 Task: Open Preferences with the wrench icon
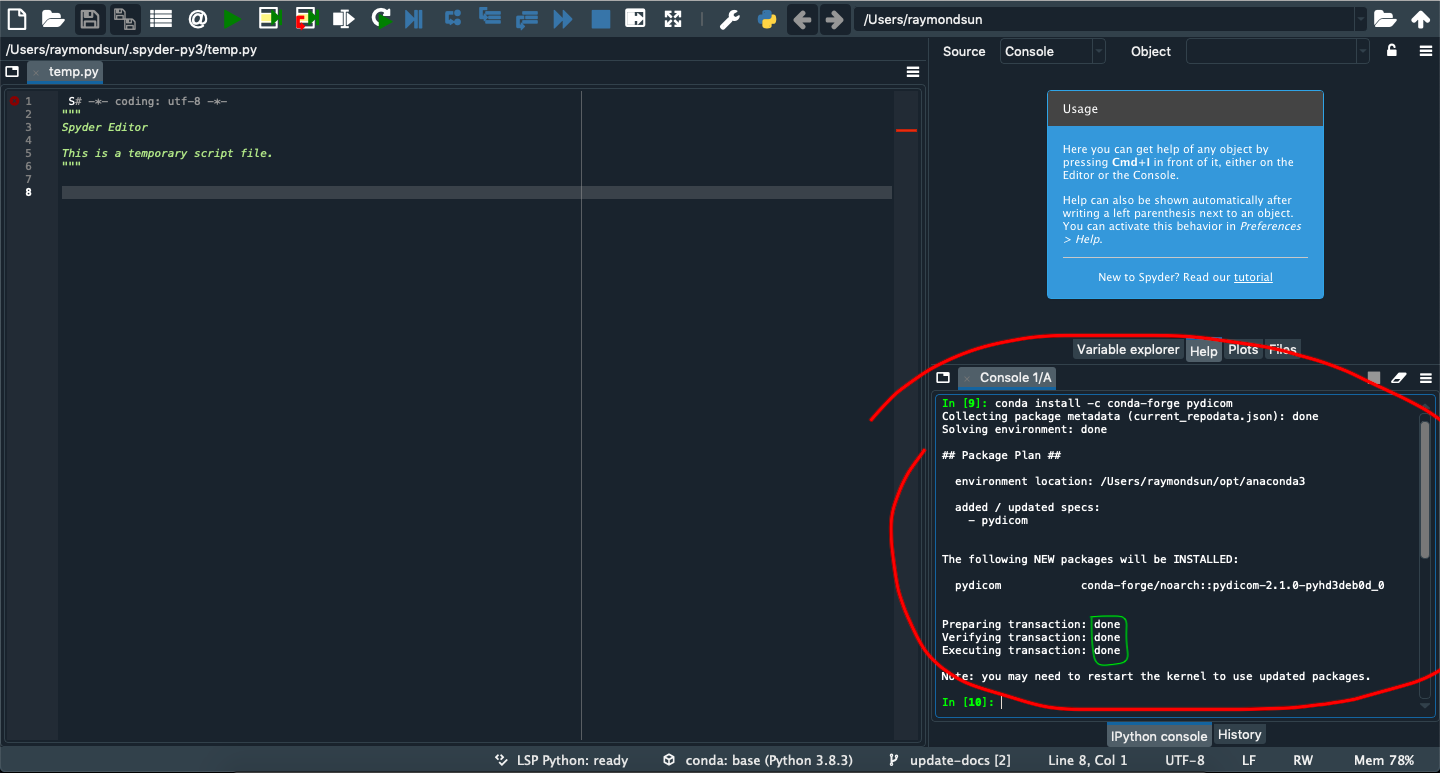click(730, 18)
